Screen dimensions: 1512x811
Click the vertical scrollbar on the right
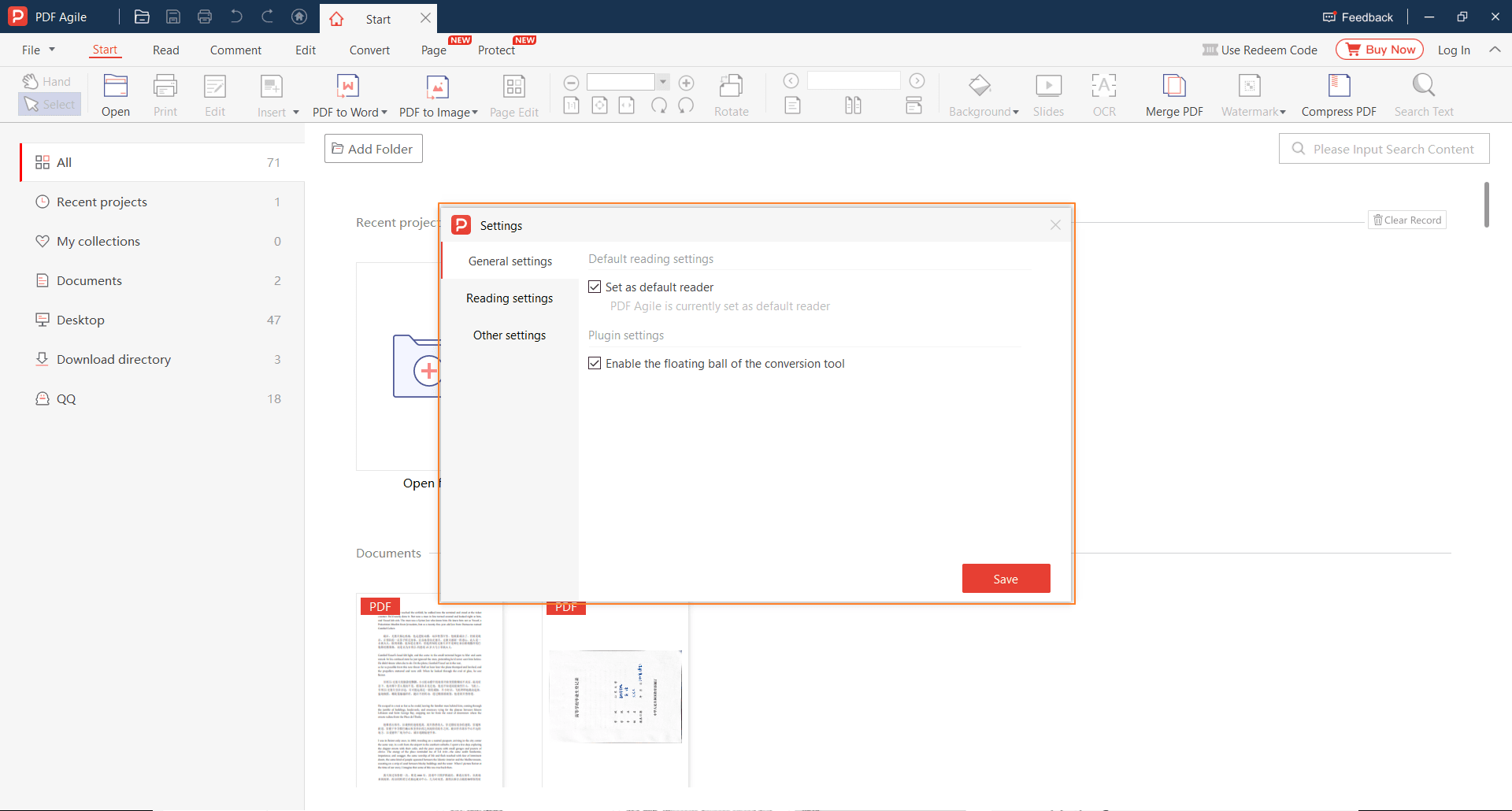tap(1486, 204)
